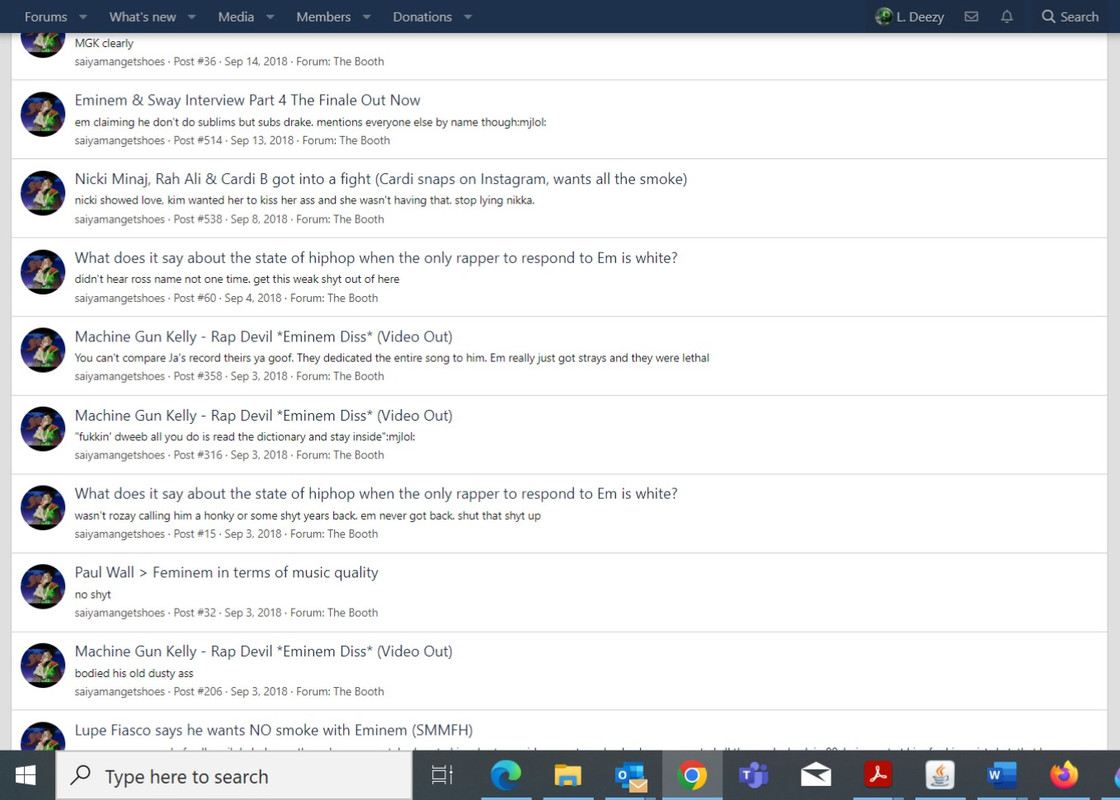Viewport: 1120px width, 800px height.
Task: Click the 'bodied his old dusty ass' snippet
Action: 134,673
